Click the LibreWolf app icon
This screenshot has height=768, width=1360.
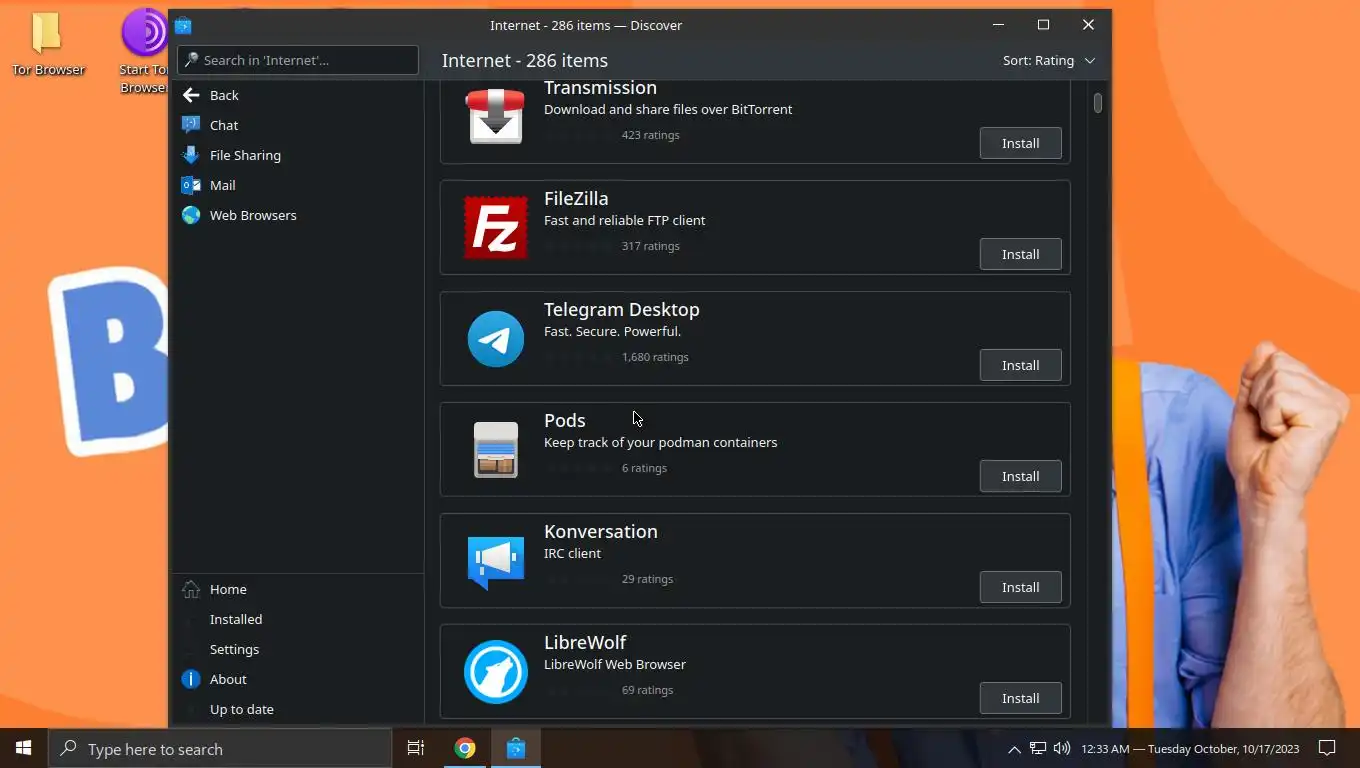coord(495,671)
